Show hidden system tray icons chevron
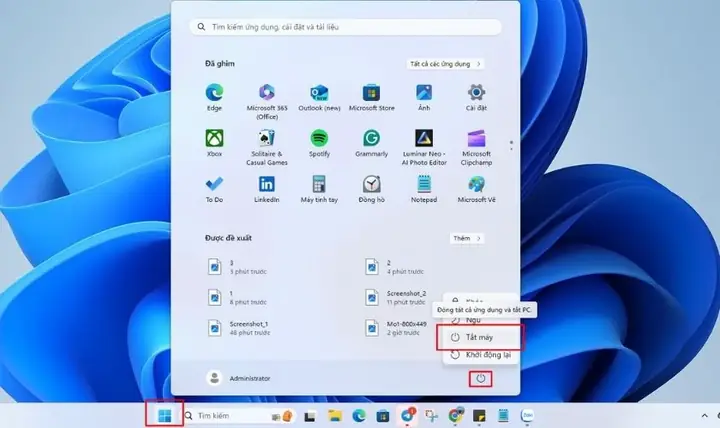Screen dimensions: 720x428 pos(704,416)
